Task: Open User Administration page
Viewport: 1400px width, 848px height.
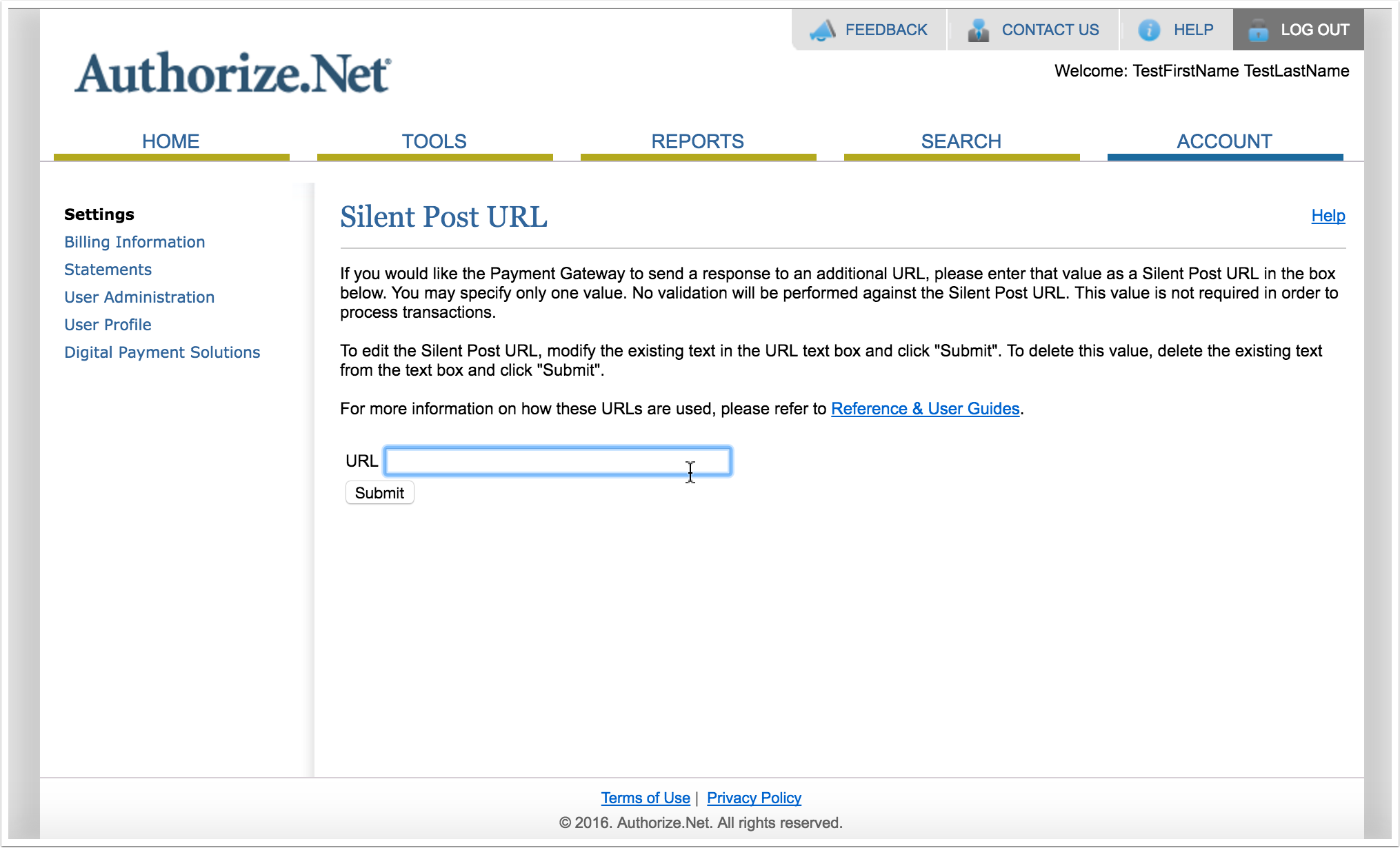Action: (139, 297)
